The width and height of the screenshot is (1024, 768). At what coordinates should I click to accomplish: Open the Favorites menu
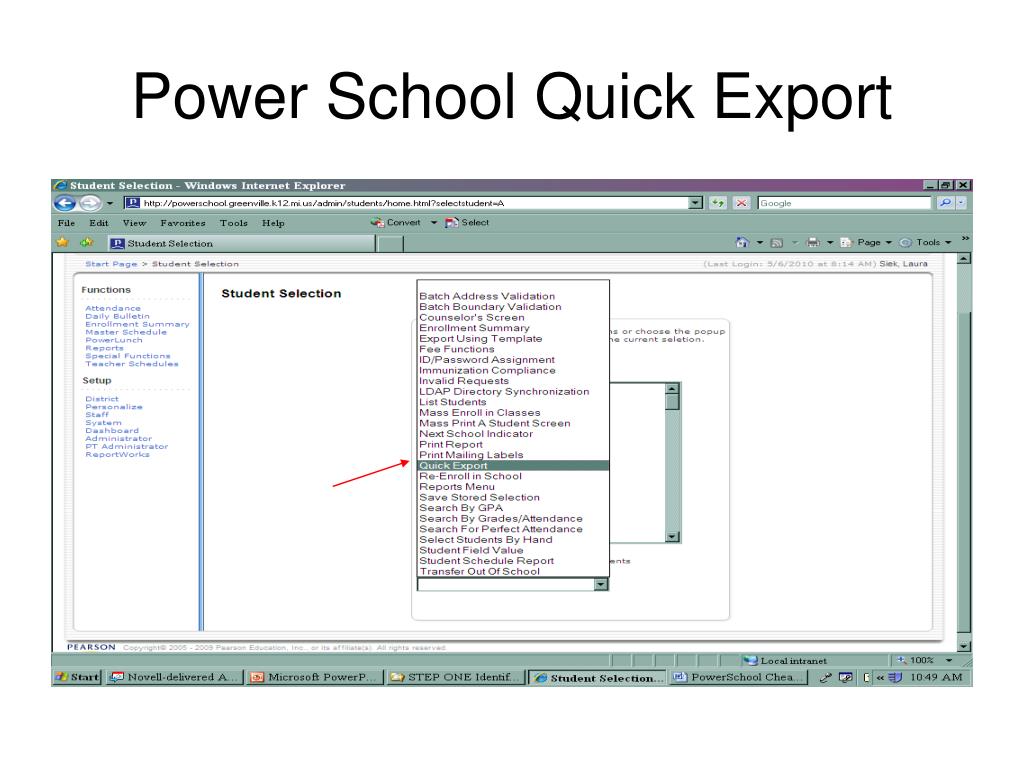[x=183, y=223]
